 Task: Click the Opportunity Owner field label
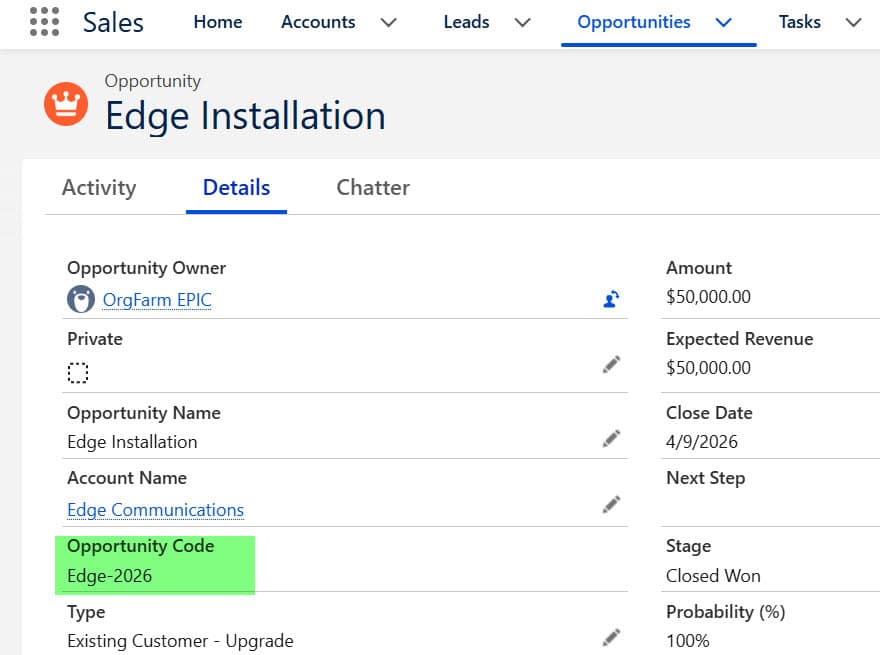[146, 268]
